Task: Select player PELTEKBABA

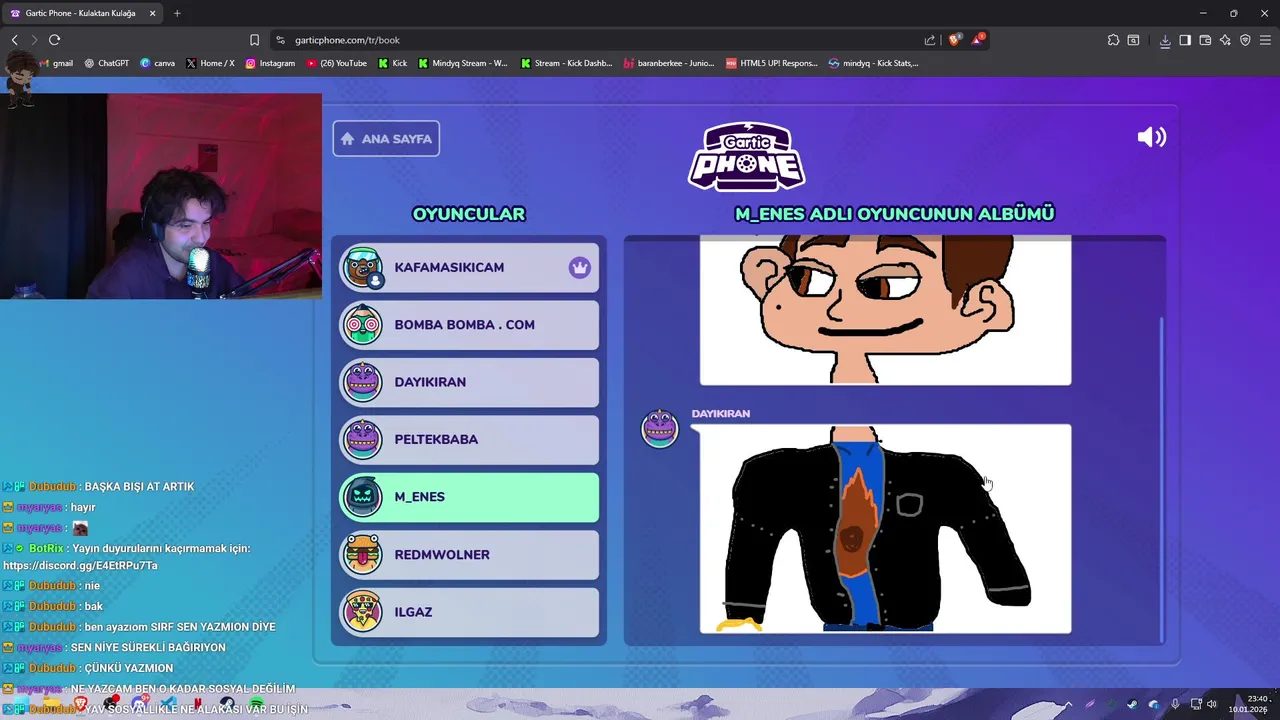Action: [x=469, y=439]
